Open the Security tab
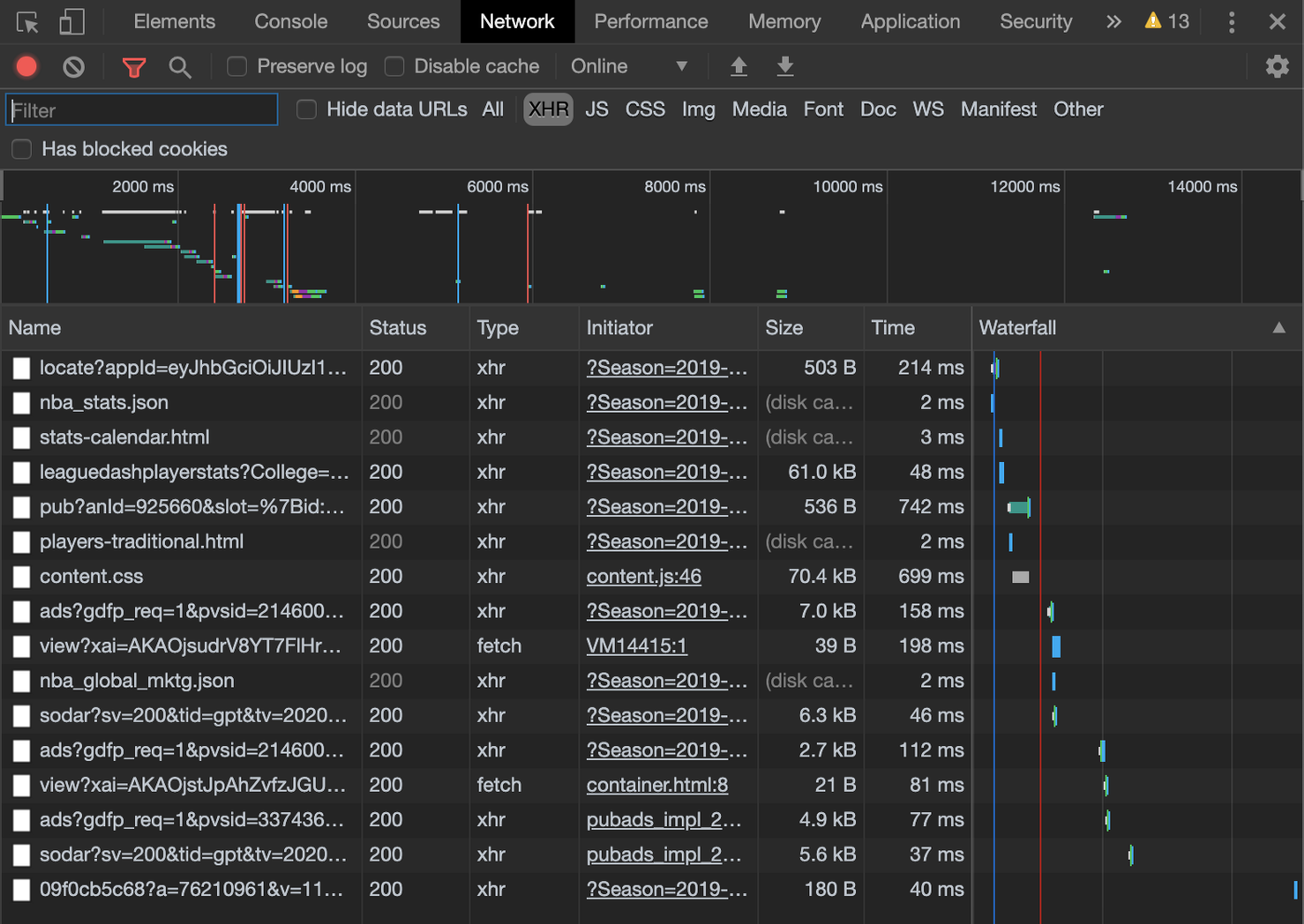The image size is (1304, 924). point(1036,21)
